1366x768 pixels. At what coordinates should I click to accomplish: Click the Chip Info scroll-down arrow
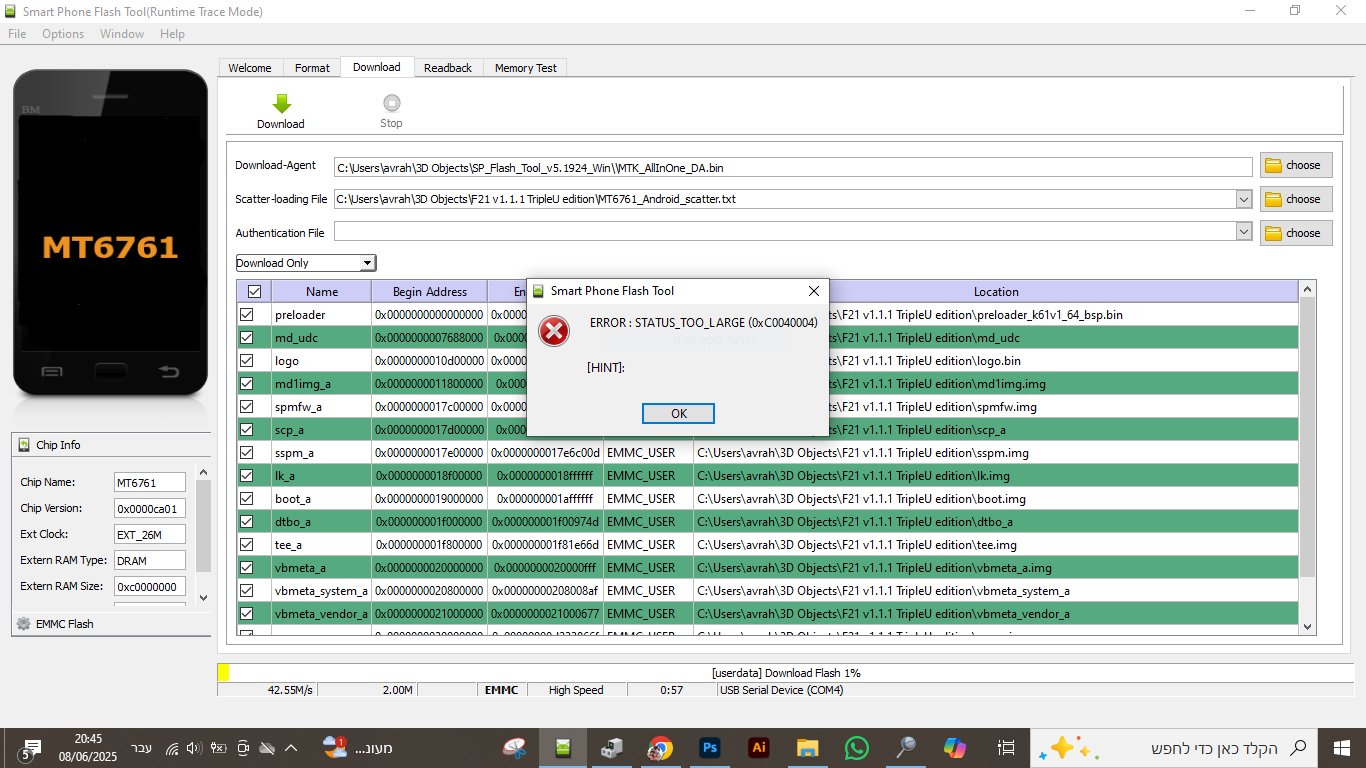click(x=204, y=597)
